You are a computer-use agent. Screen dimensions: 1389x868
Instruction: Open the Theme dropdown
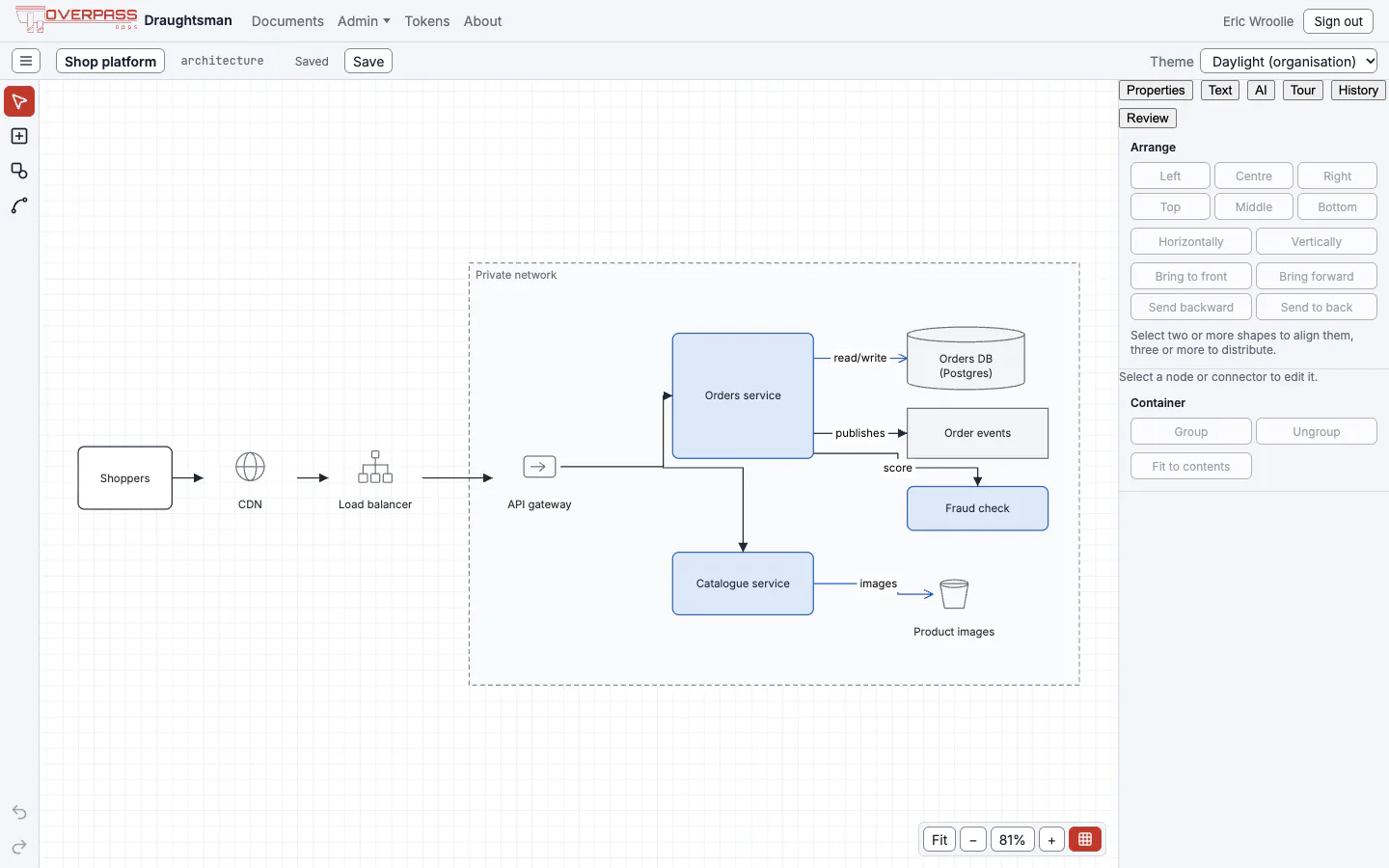point(1289,61)
